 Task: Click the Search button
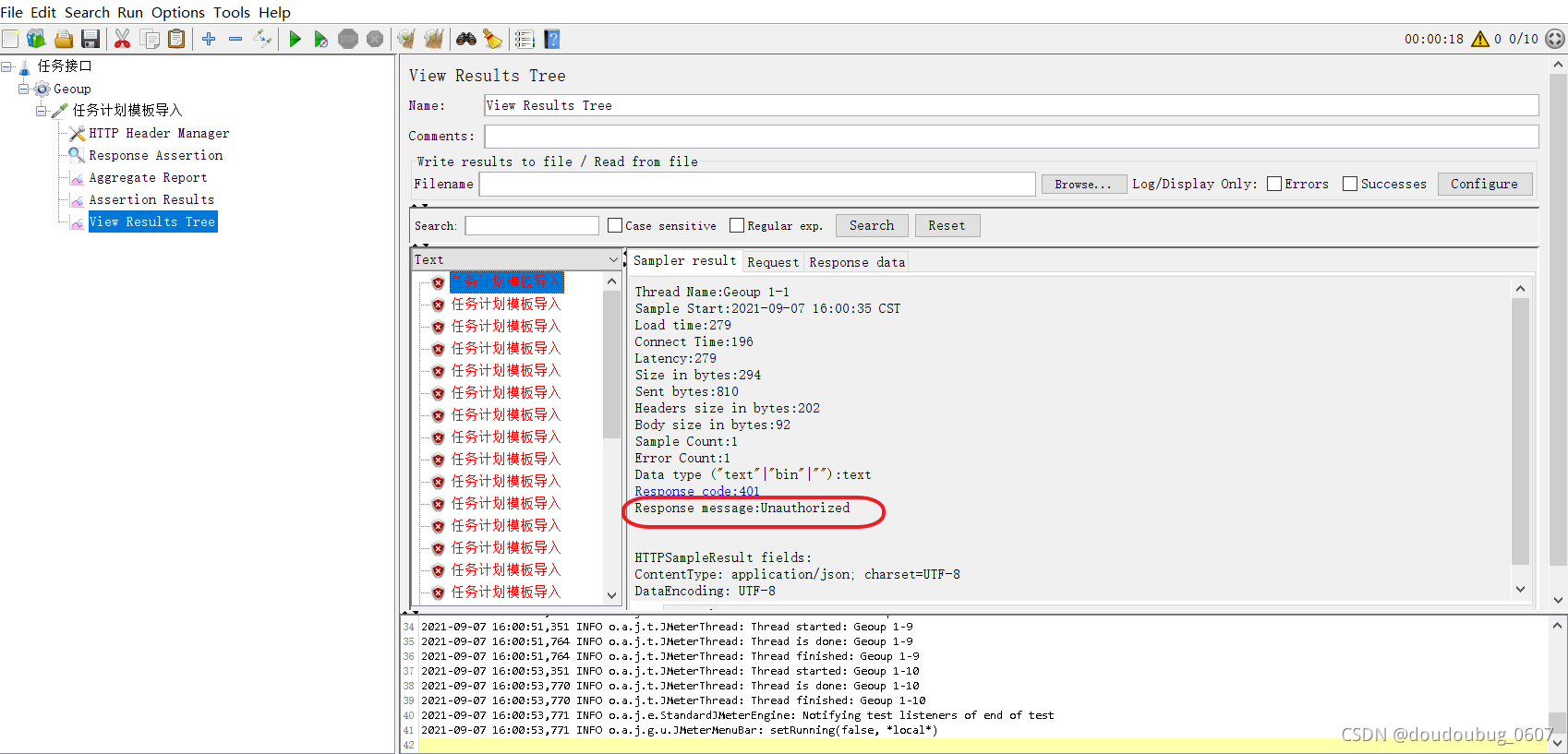coord(872,225)
